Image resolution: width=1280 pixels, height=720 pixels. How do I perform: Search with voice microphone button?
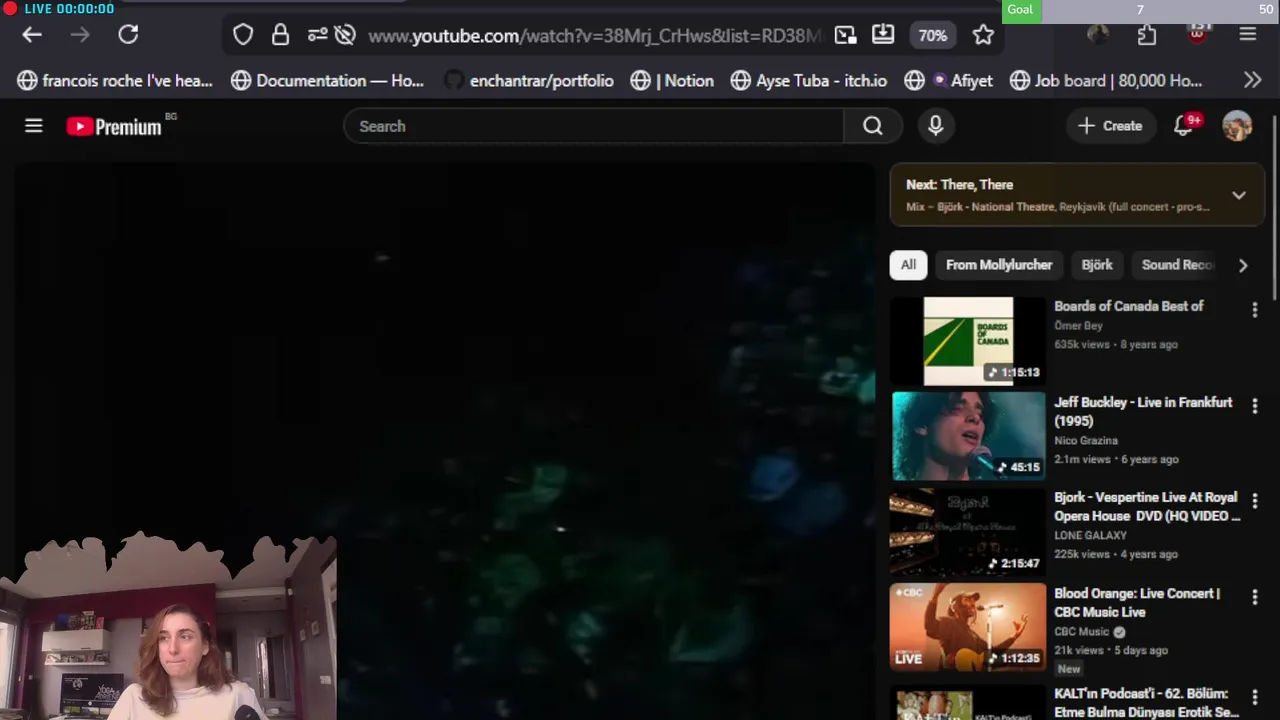click(x=936, y=126)
